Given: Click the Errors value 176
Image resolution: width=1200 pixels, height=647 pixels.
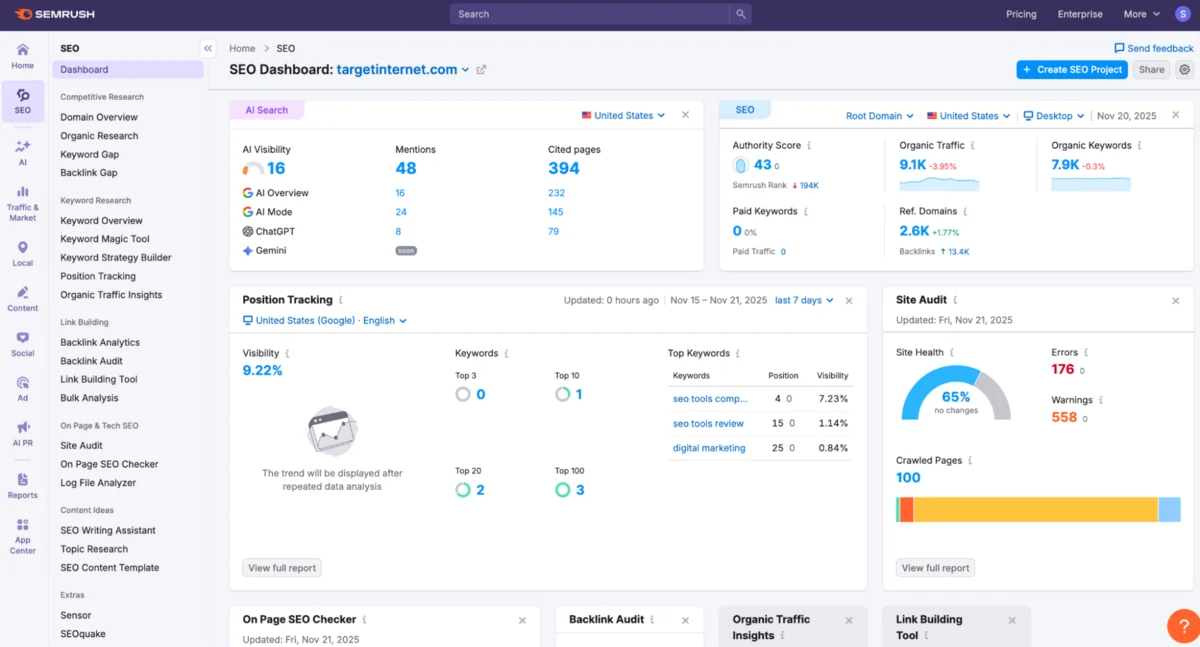Looking at the screenshot, I should [1062, 369].
